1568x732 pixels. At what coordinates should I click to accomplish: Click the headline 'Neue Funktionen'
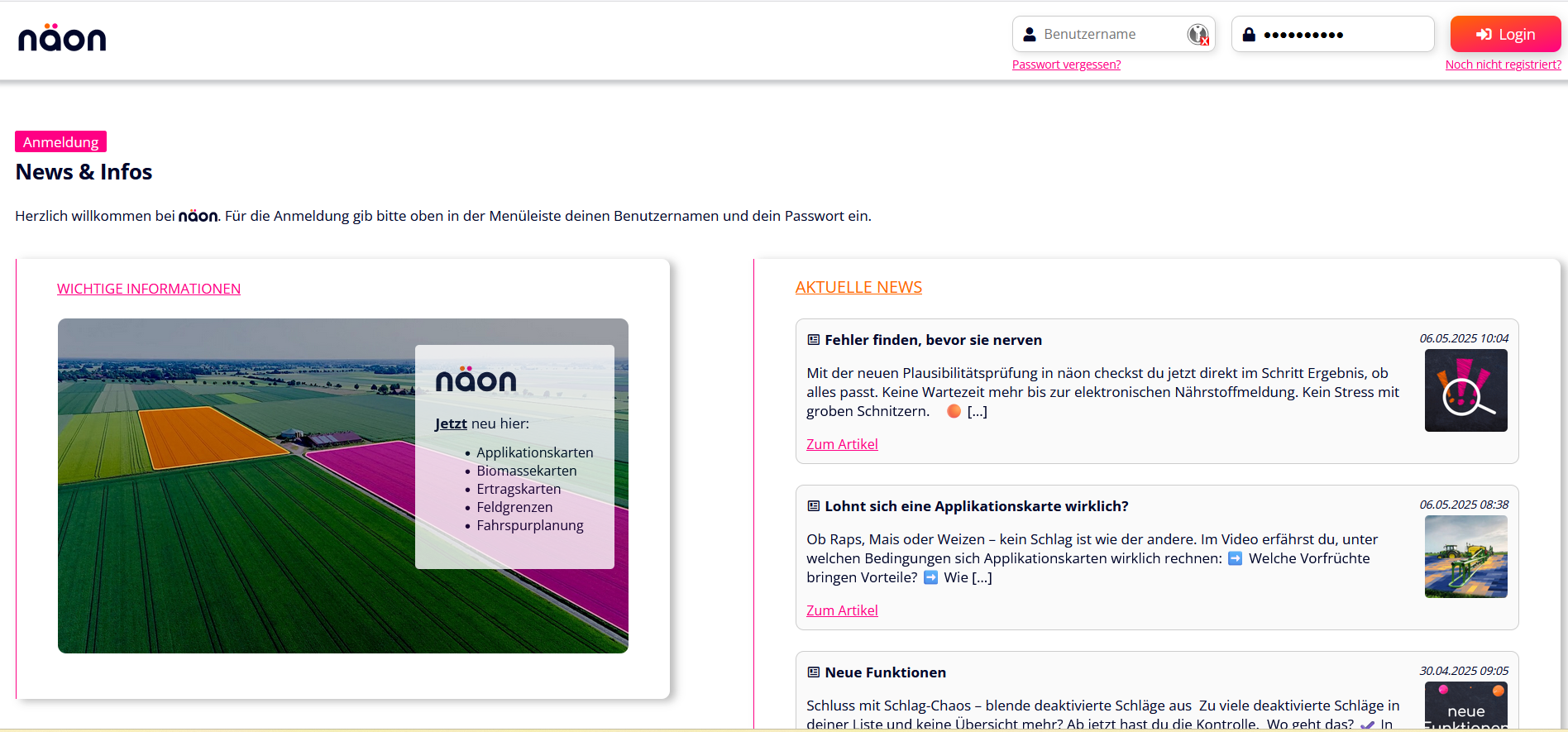pyautogui.click(x=885, y=672)
